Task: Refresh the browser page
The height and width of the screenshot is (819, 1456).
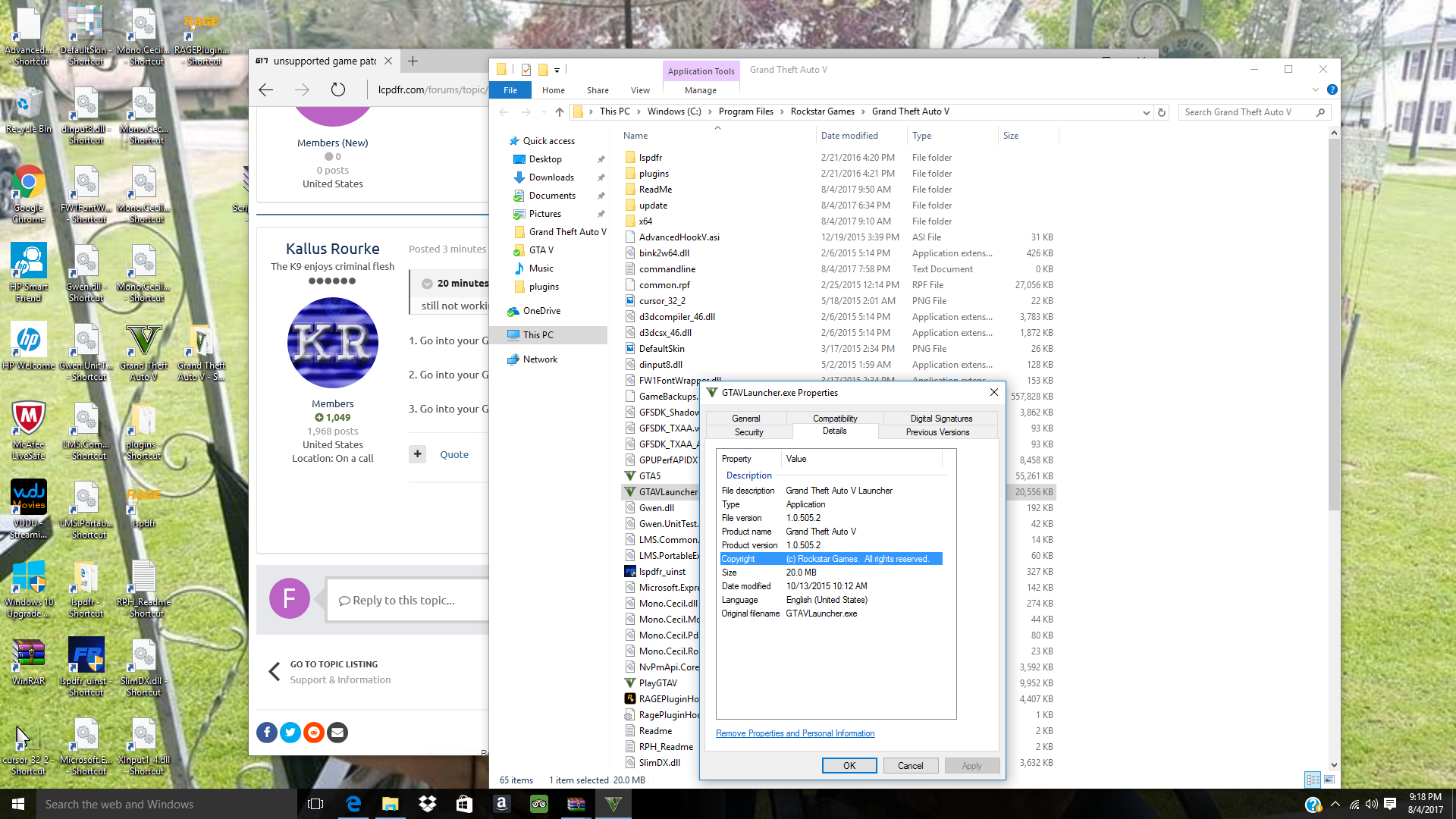Action: coord(338,89)
